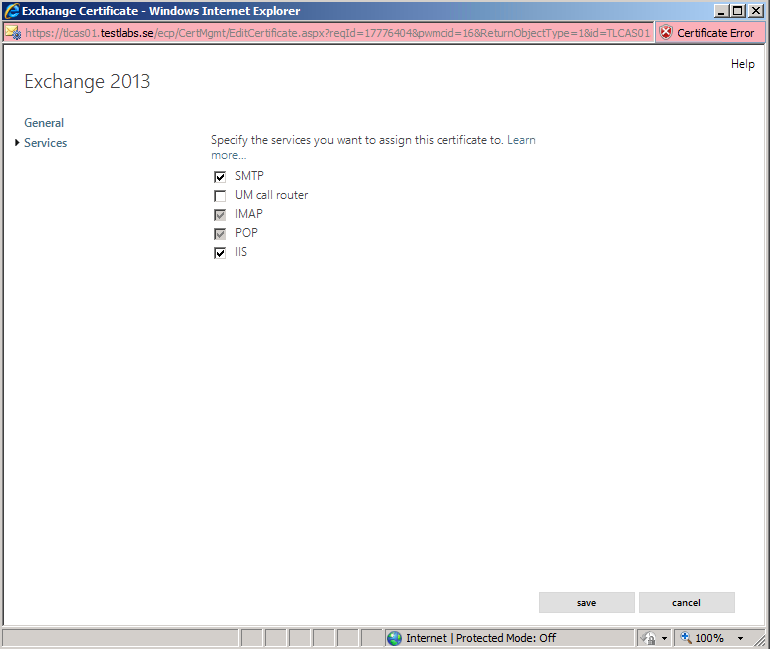
Task: Click the Certificate Error shield icon
Action: coord(666,33)
